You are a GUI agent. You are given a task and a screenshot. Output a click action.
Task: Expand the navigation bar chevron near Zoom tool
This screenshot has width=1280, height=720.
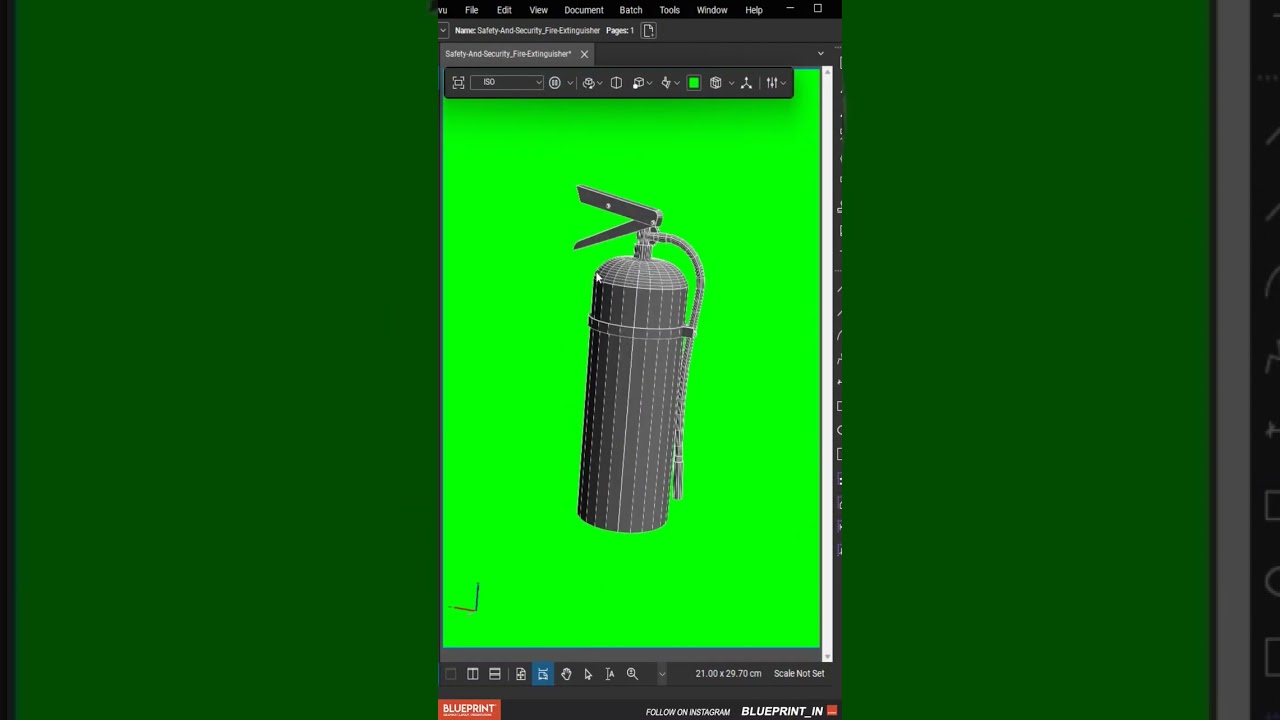click(661, 674)
